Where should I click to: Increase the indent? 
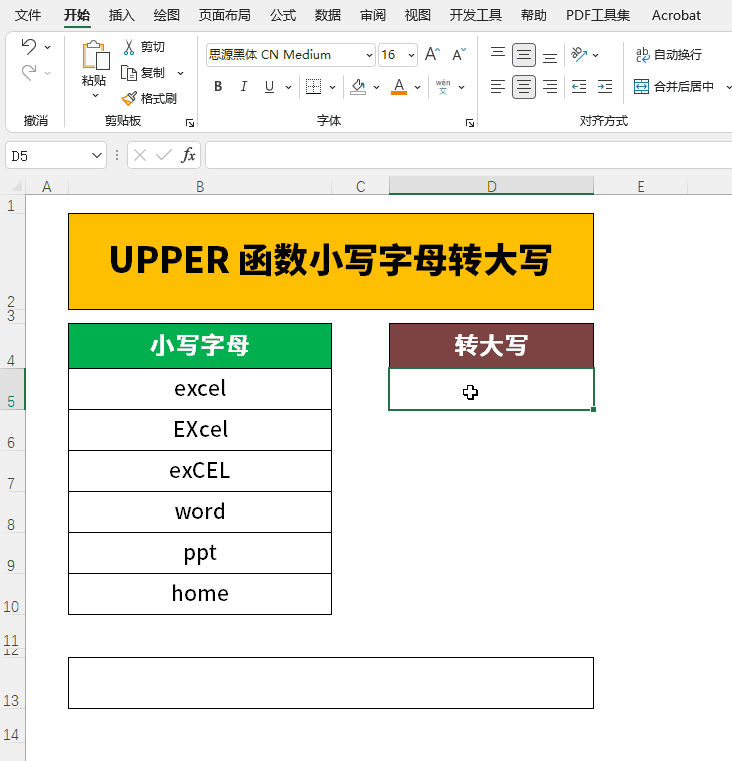(x=605, y=87)
